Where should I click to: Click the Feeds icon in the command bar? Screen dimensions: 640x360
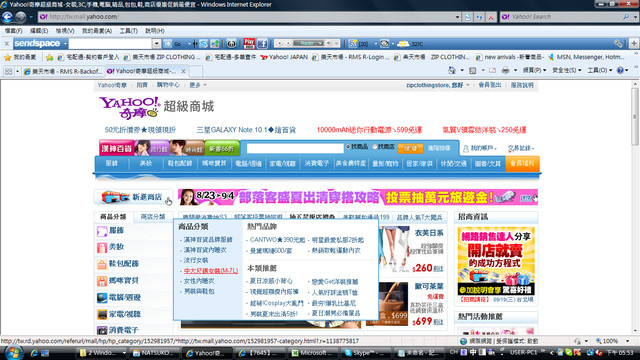tap(473, 70)
